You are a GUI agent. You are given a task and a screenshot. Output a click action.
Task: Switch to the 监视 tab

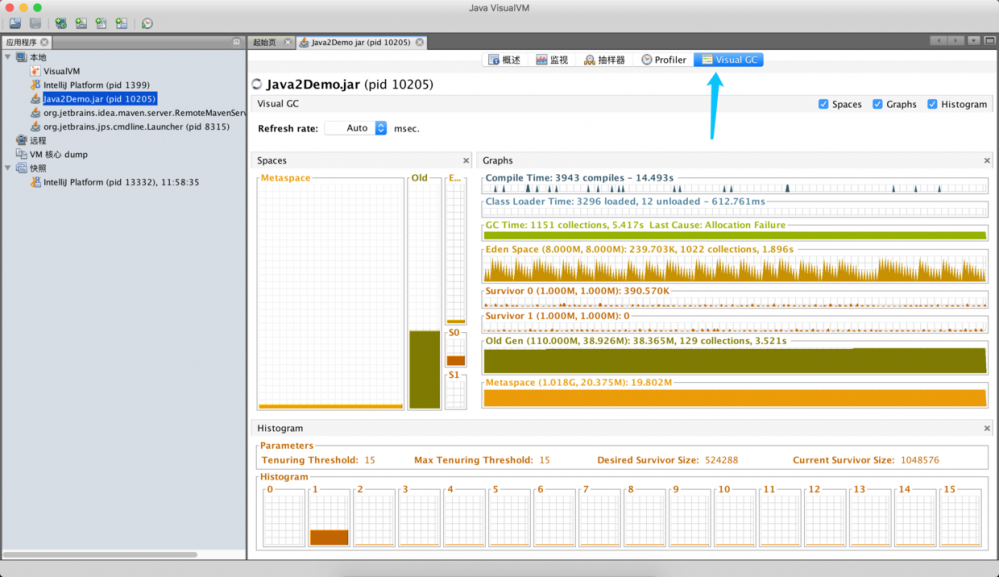coord(553,59)
